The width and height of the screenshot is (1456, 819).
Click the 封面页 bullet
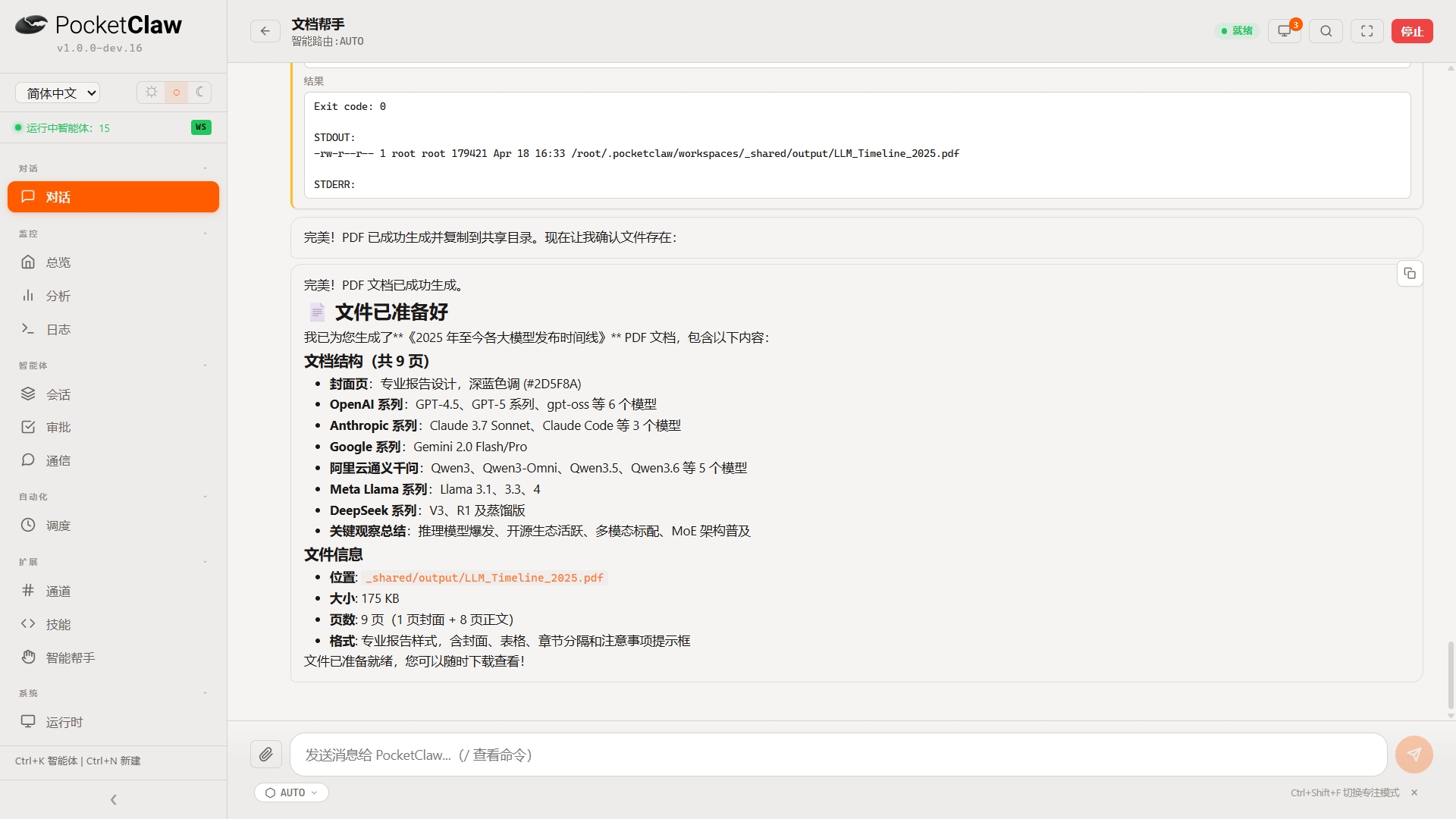(x=456, y=384)
